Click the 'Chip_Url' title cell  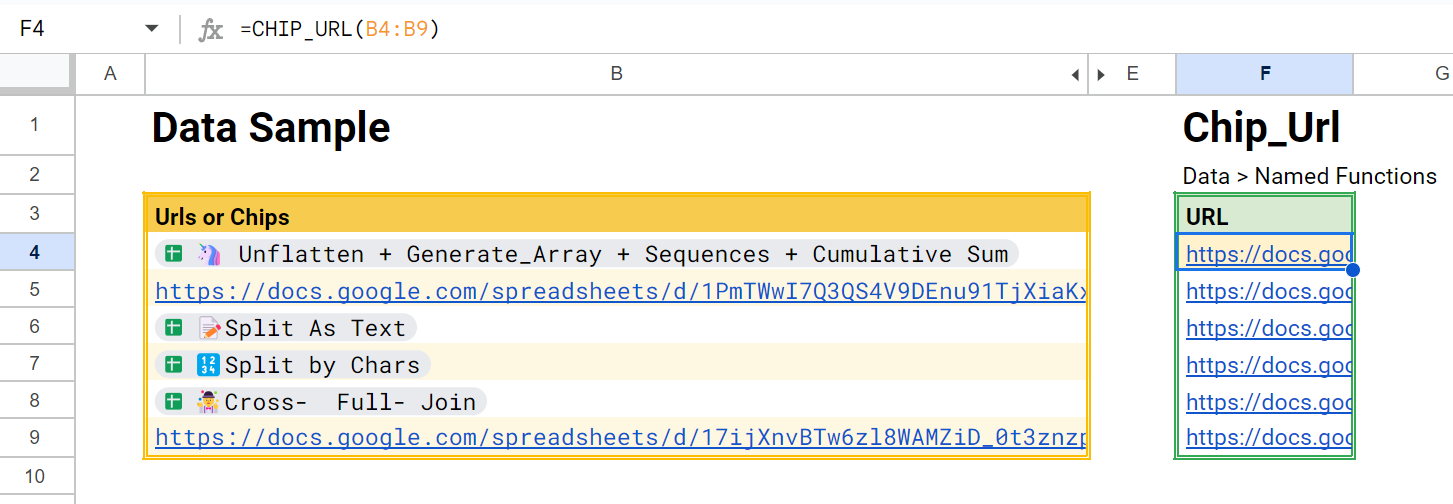pos(1261,128)
